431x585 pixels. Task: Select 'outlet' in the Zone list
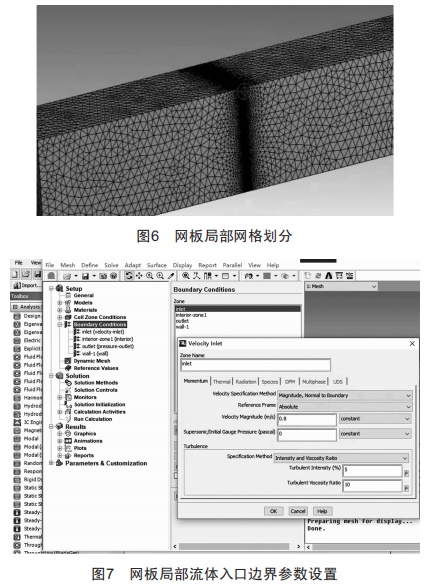click(182, 321)
